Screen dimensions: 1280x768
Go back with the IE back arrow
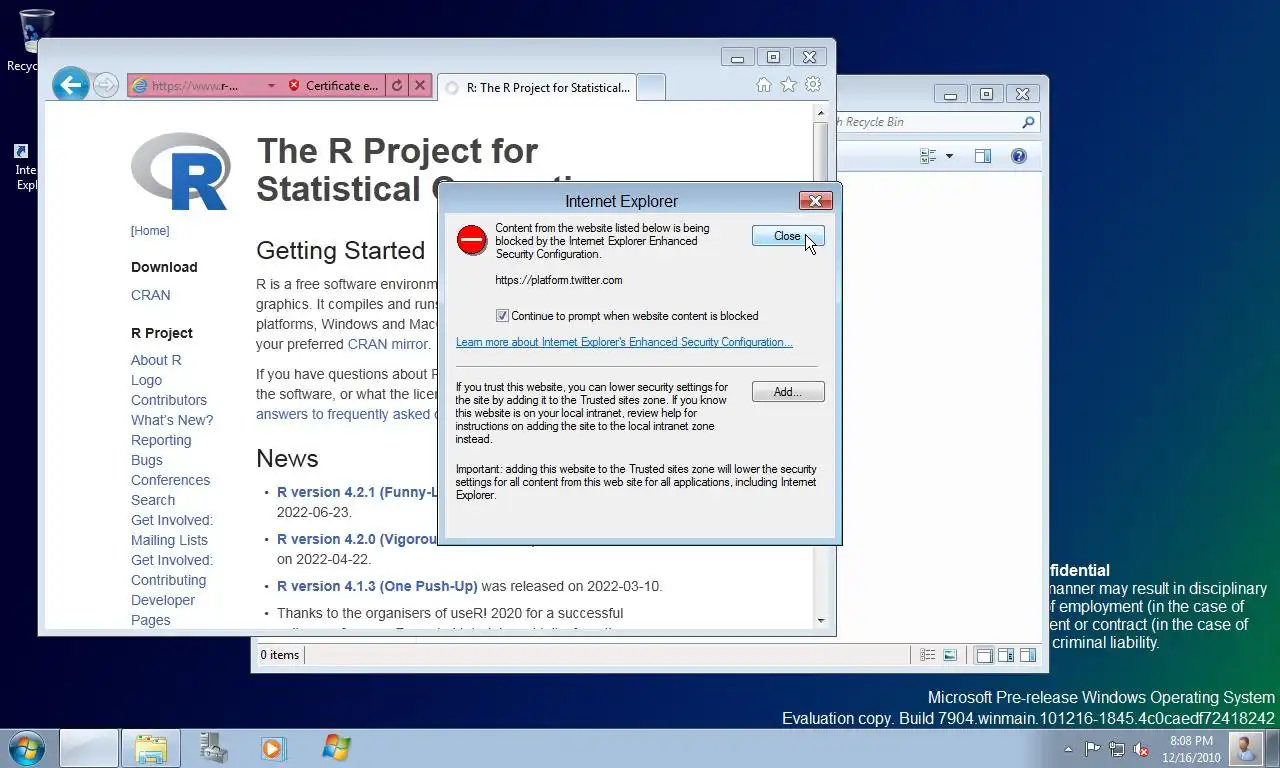(x=70, y=85)
